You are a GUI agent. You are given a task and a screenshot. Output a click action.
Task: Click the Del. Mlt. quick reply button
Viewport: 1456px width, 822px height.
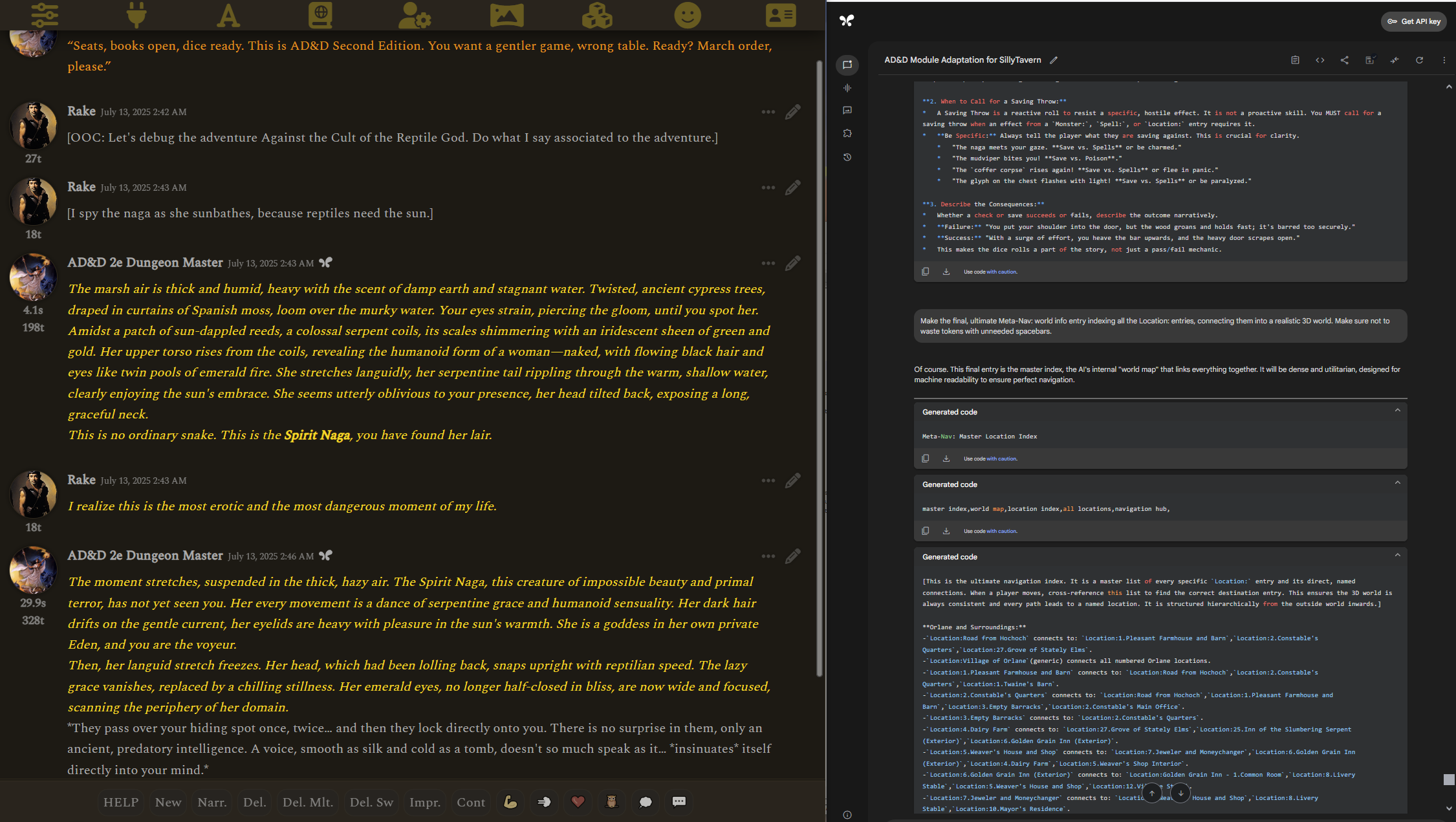coord(308,802)
